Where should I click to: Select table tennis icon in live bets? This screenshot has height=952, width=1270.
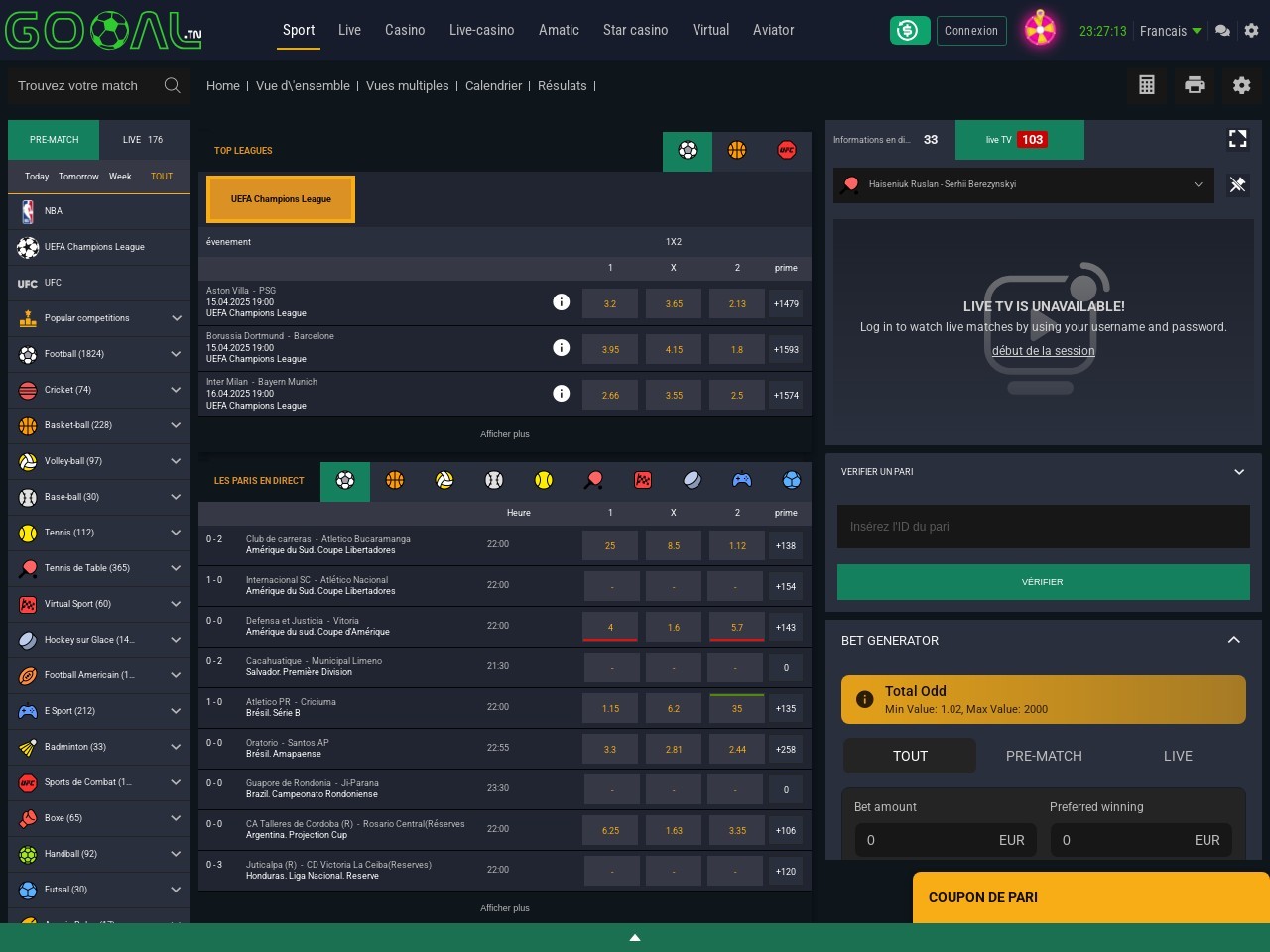pos(593,481)
